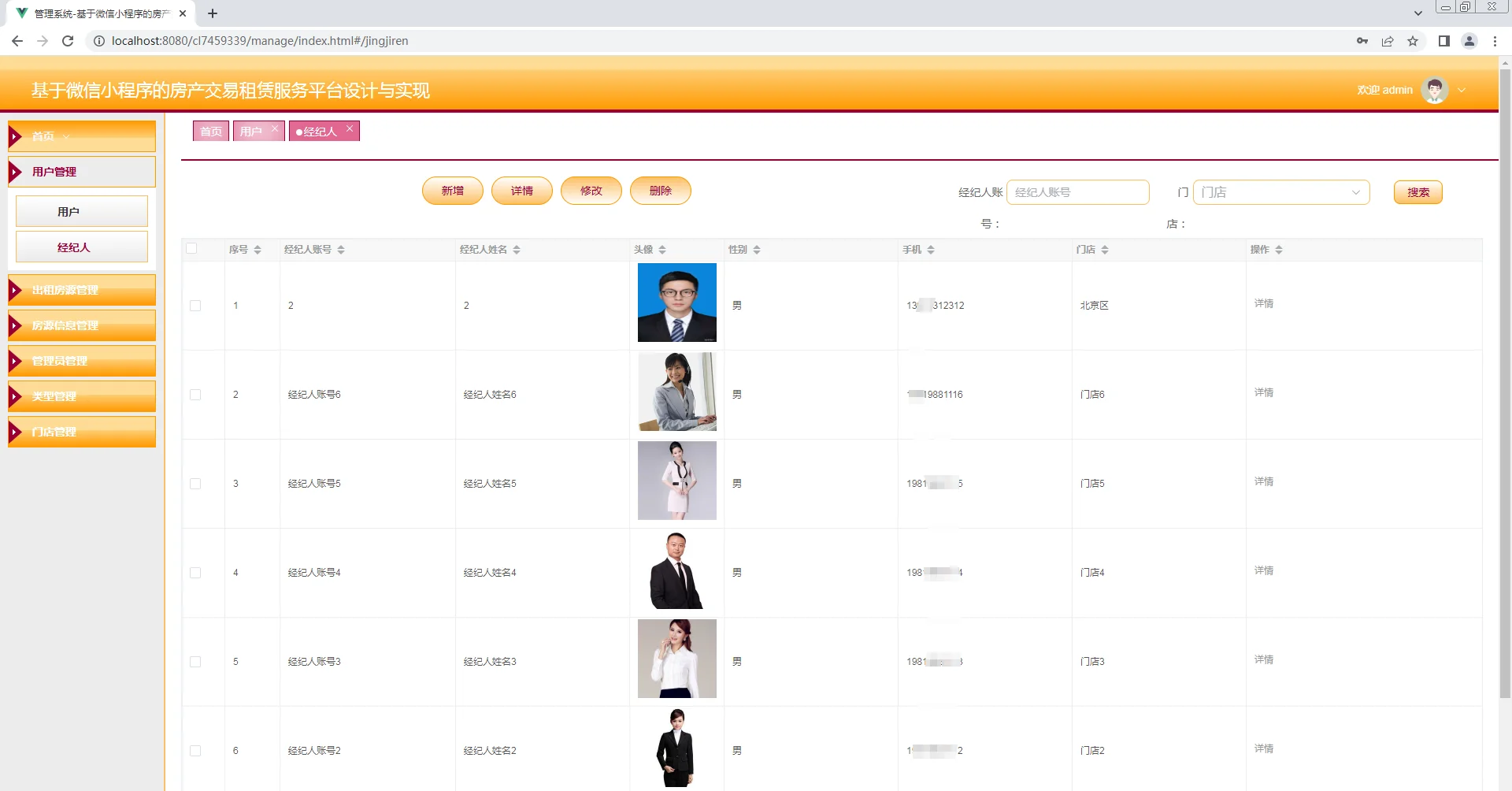
Task: Focus the 经纪人账号 search input field
Action: coord(1078,192)
